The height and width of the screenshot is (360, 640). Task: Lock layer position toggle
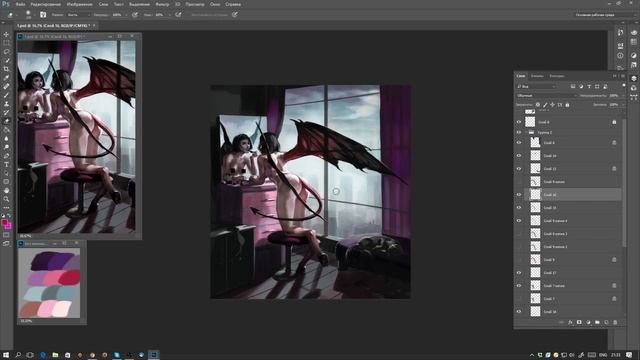click(553, 105)
